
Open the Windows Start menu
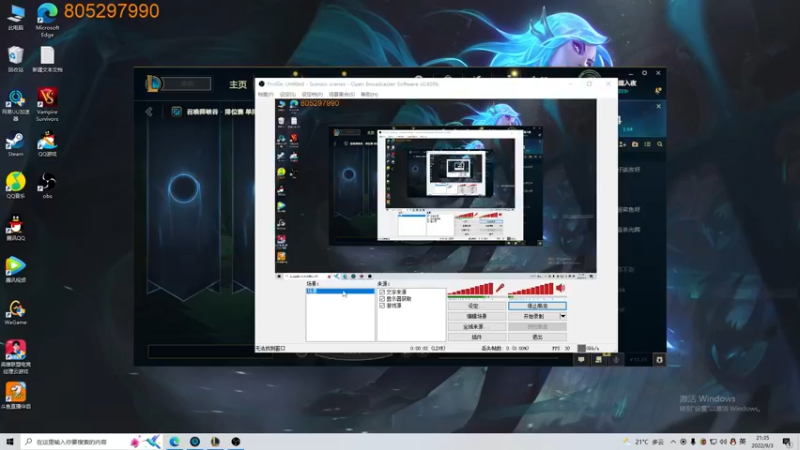coord(10,441)
